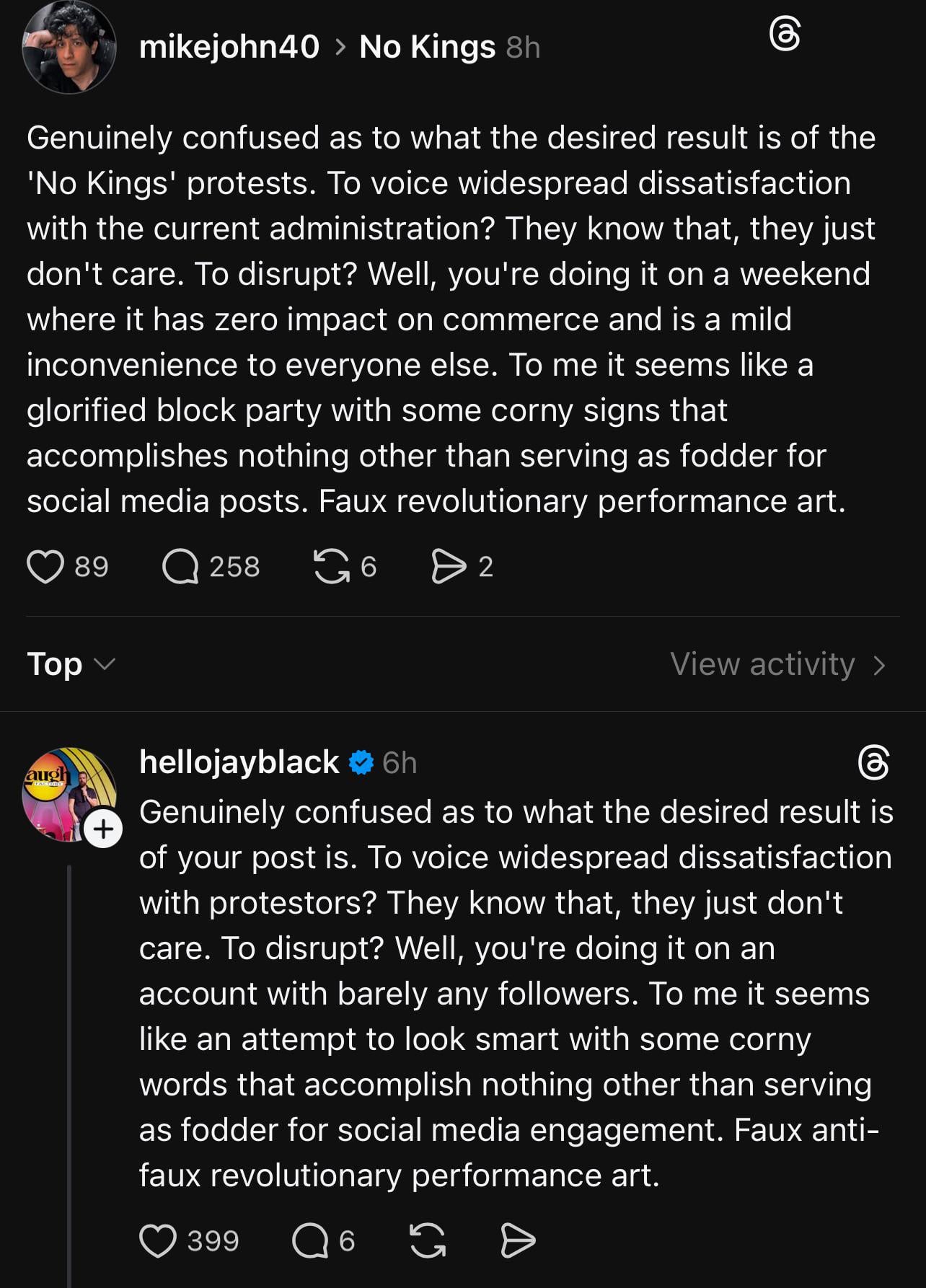Reply to hellojayblack's comment
The height and width of the screenshot is (1288, 926).
(310, 1241)
